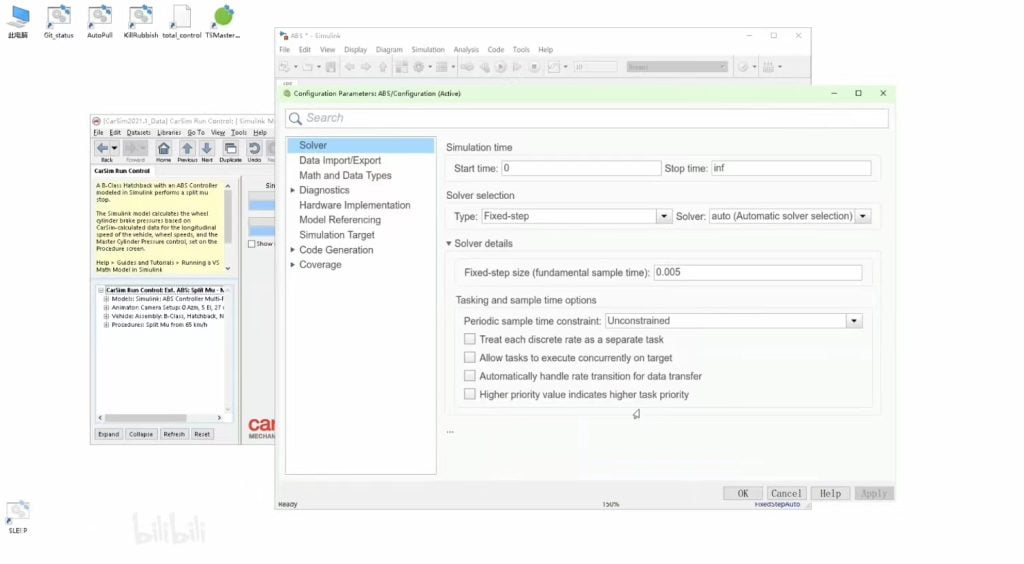Screen dimensions: 1024x564
Task: Click the Fixed-step size input field
Action: 757,273
